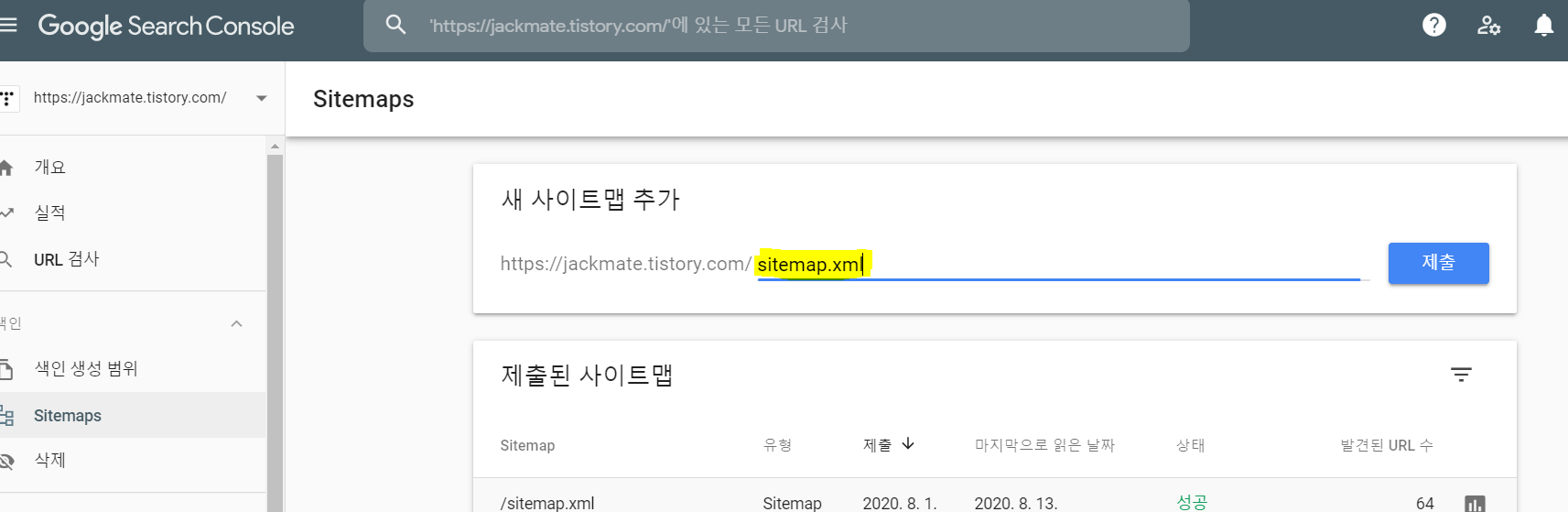The image size is (1568, 512).
Task: Select Sitemaps in the sidebar
Action: [133, 415]
